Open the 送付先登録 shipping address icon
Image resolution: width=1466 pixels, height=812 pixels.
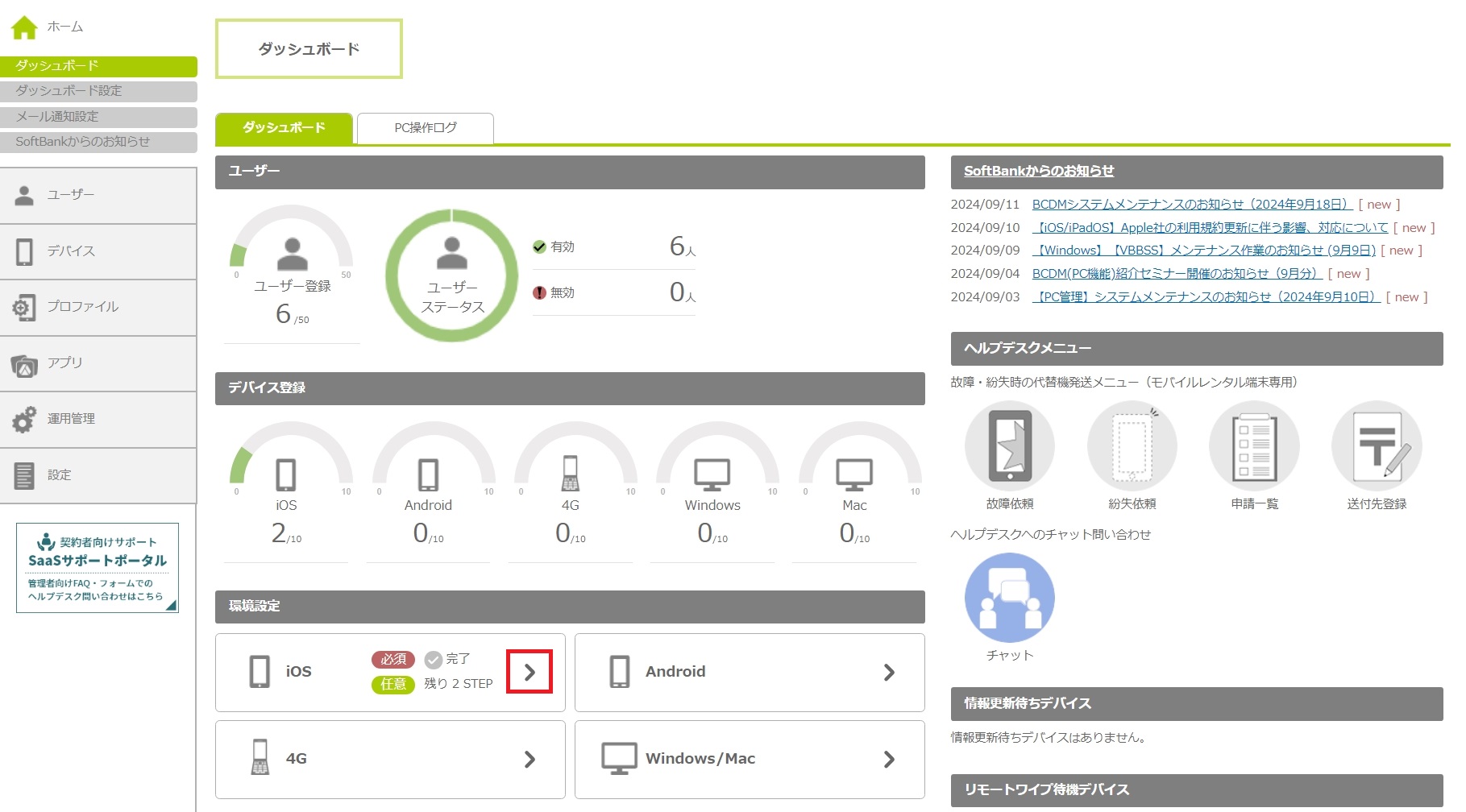(x=1377, y=446)
